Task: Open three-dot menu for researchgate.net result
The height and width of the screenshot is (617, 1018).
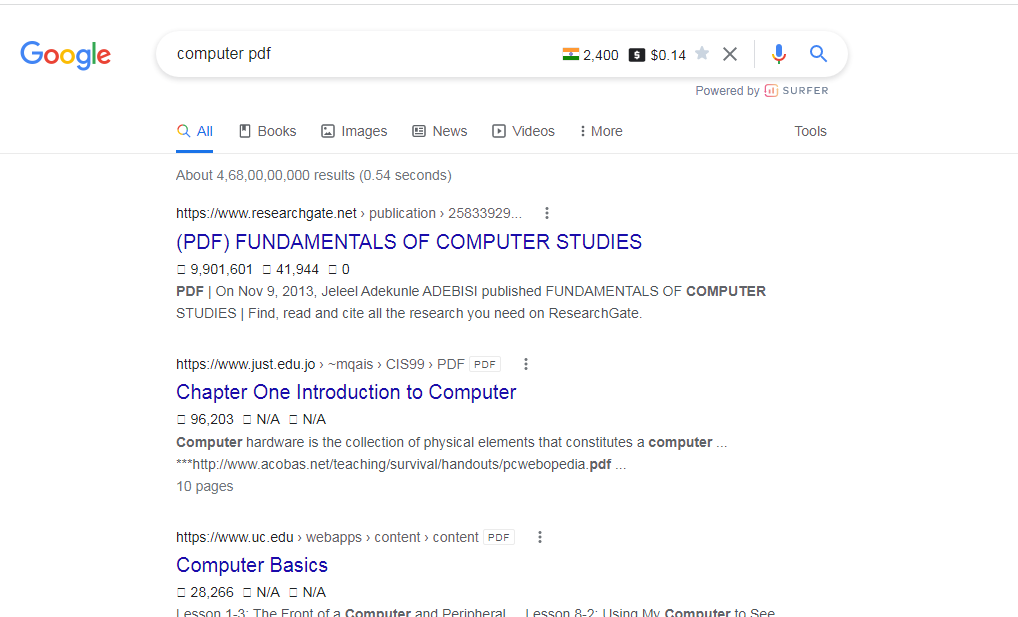Action: click(x=547, y=213)
